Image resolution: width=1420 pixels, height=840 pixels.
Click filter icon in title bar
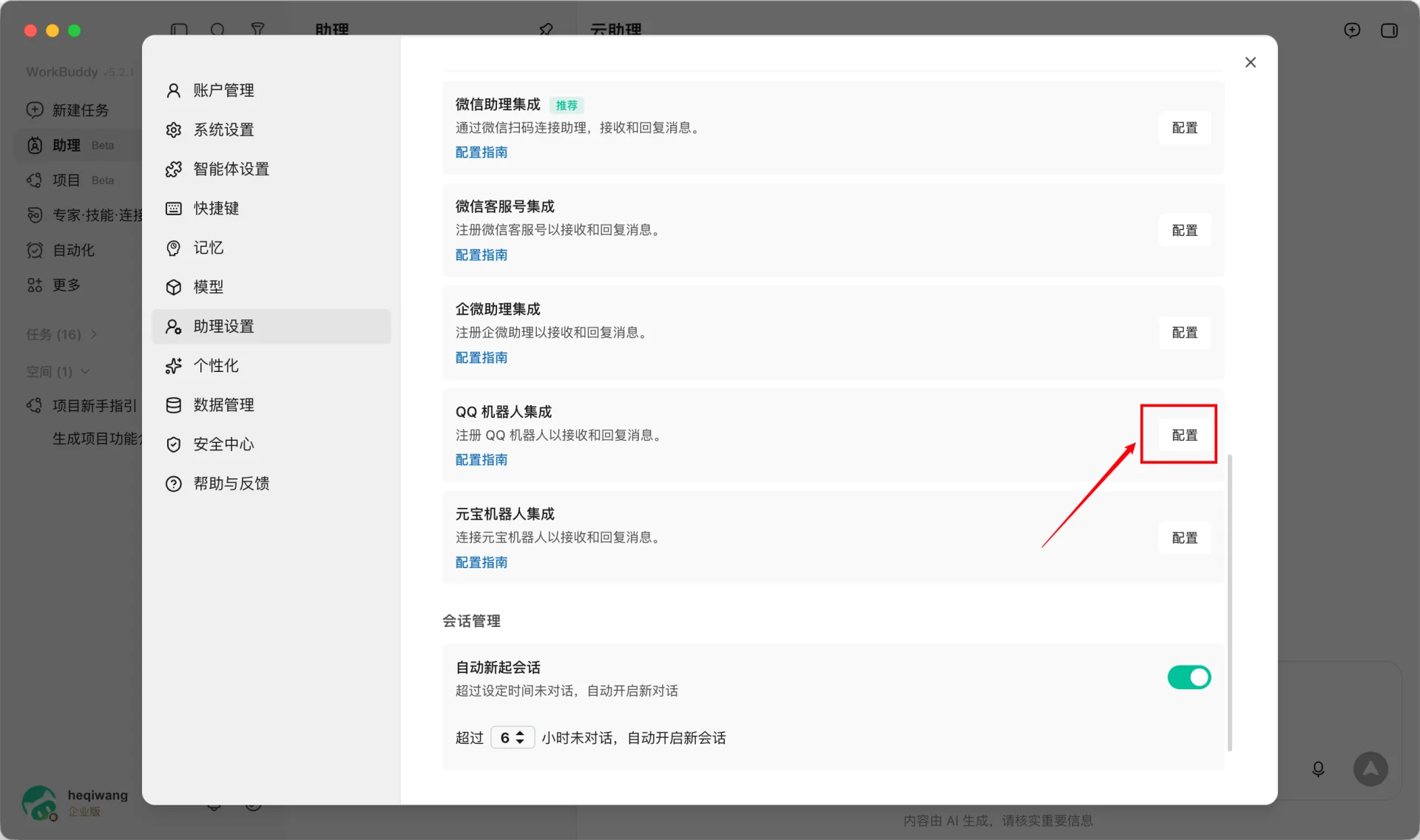coord(257,30)
